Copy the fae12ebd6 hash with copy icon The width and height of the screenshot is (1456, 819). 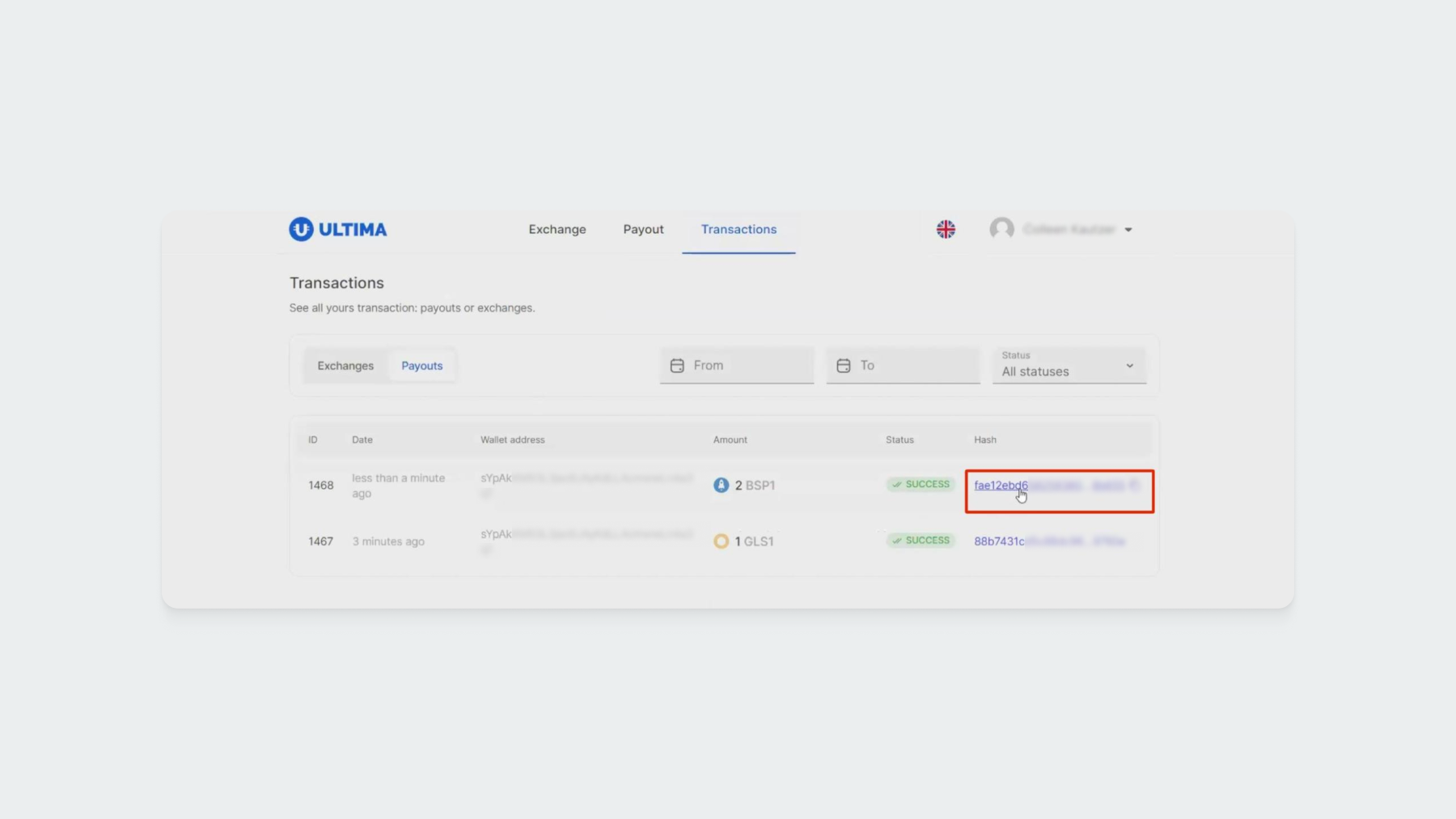pos(1134,486)
